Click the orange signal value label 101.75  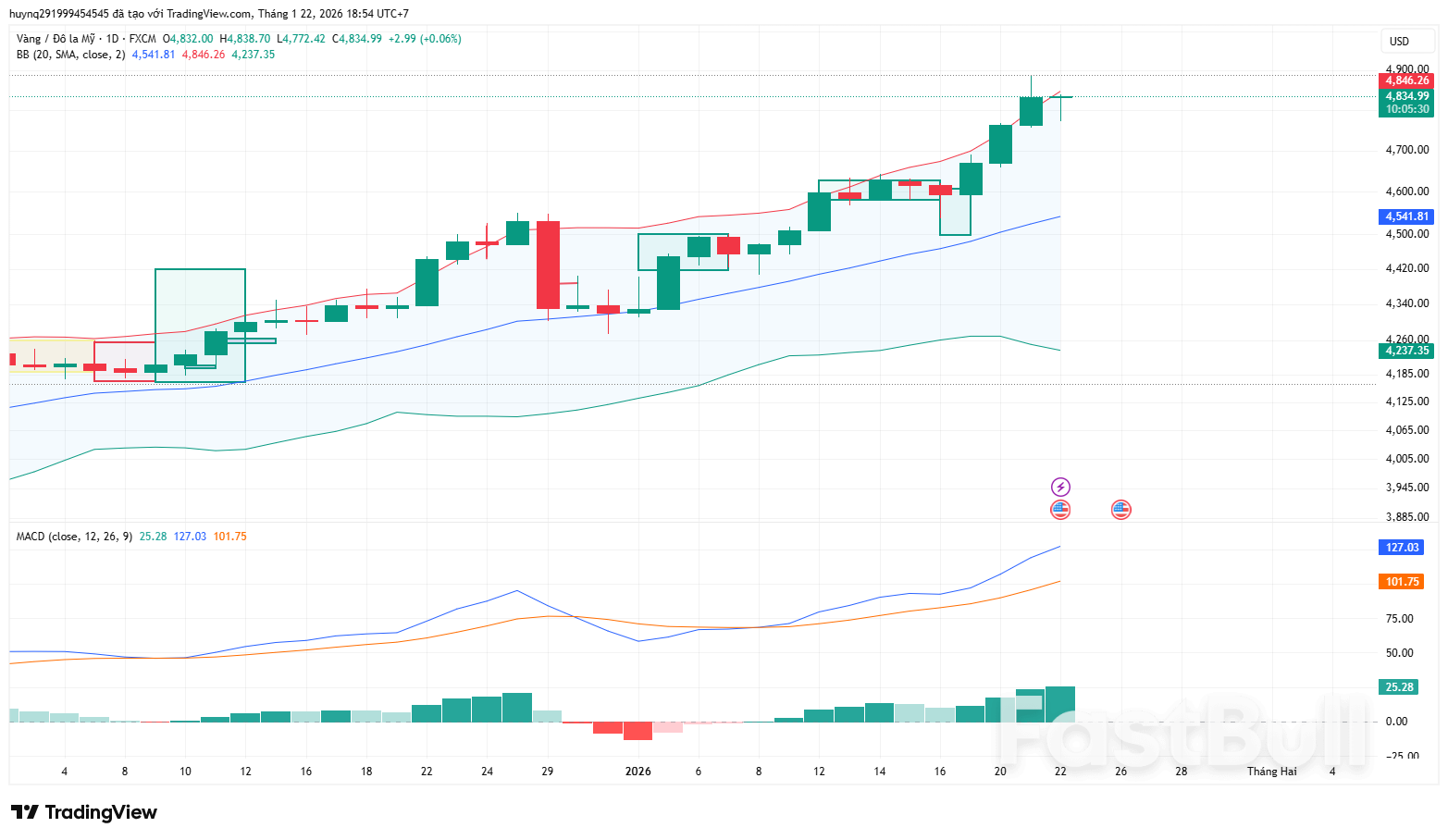(1402, 582)
